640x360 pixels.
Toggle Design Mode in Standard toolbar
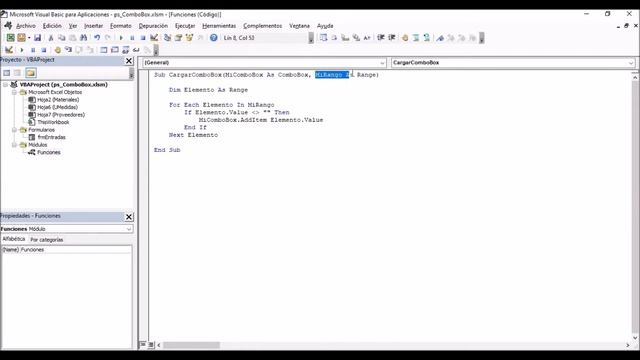coord(154,38)
